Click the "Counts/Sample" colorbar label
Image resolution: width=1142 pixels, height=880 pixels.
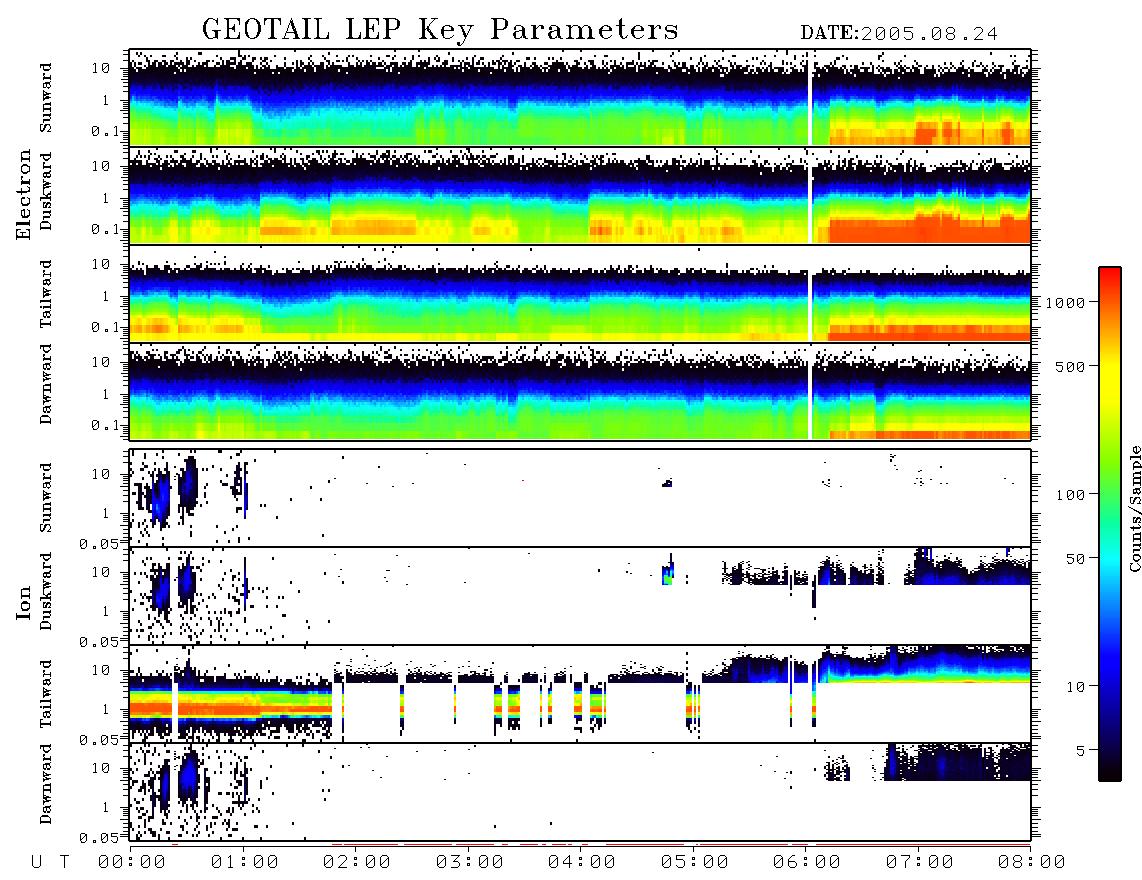[x=1134, y=508]
